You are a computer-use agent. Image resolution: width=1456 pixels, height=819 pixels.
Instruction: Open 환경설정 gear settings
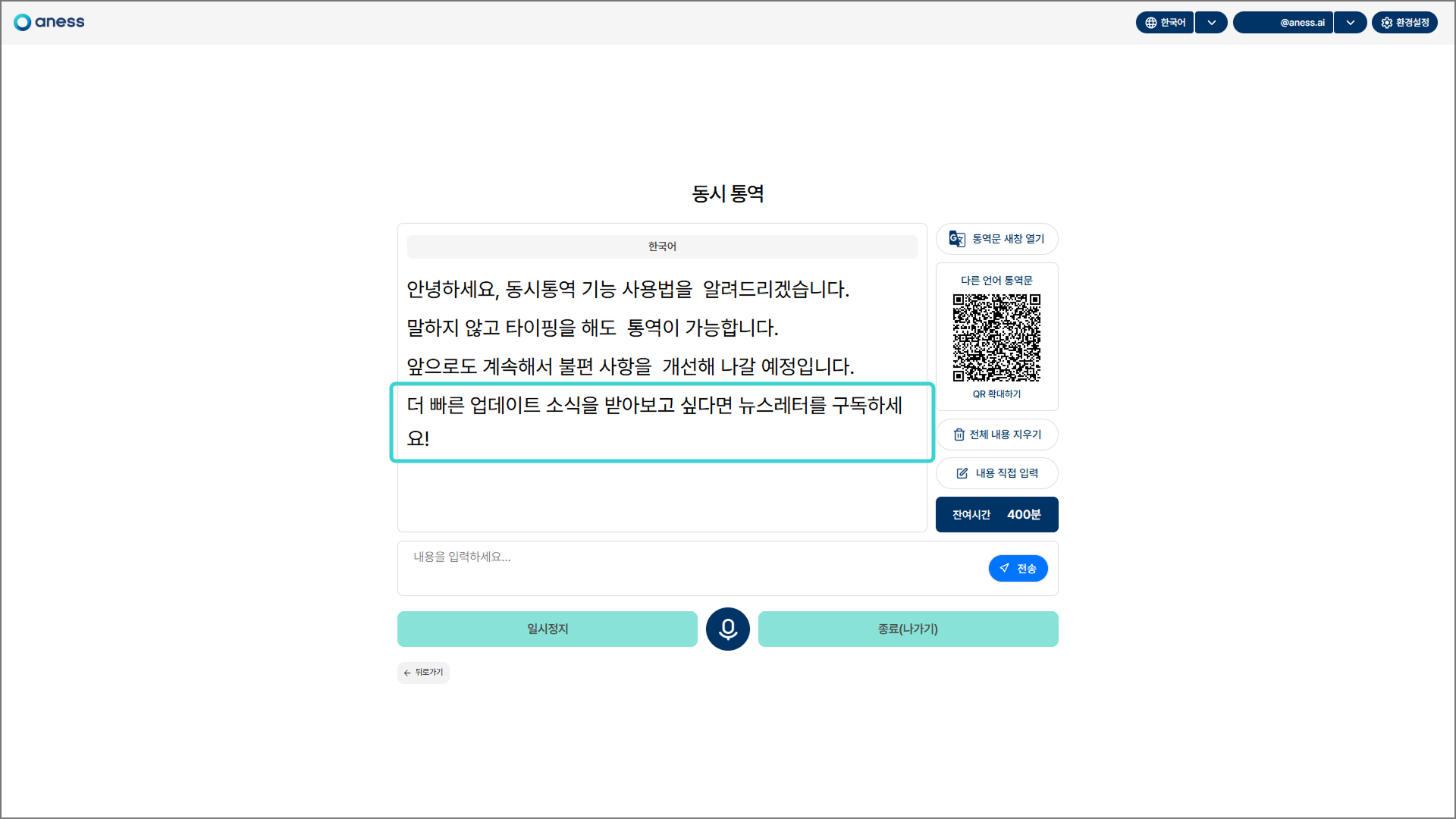click(x=1404, y=23)
